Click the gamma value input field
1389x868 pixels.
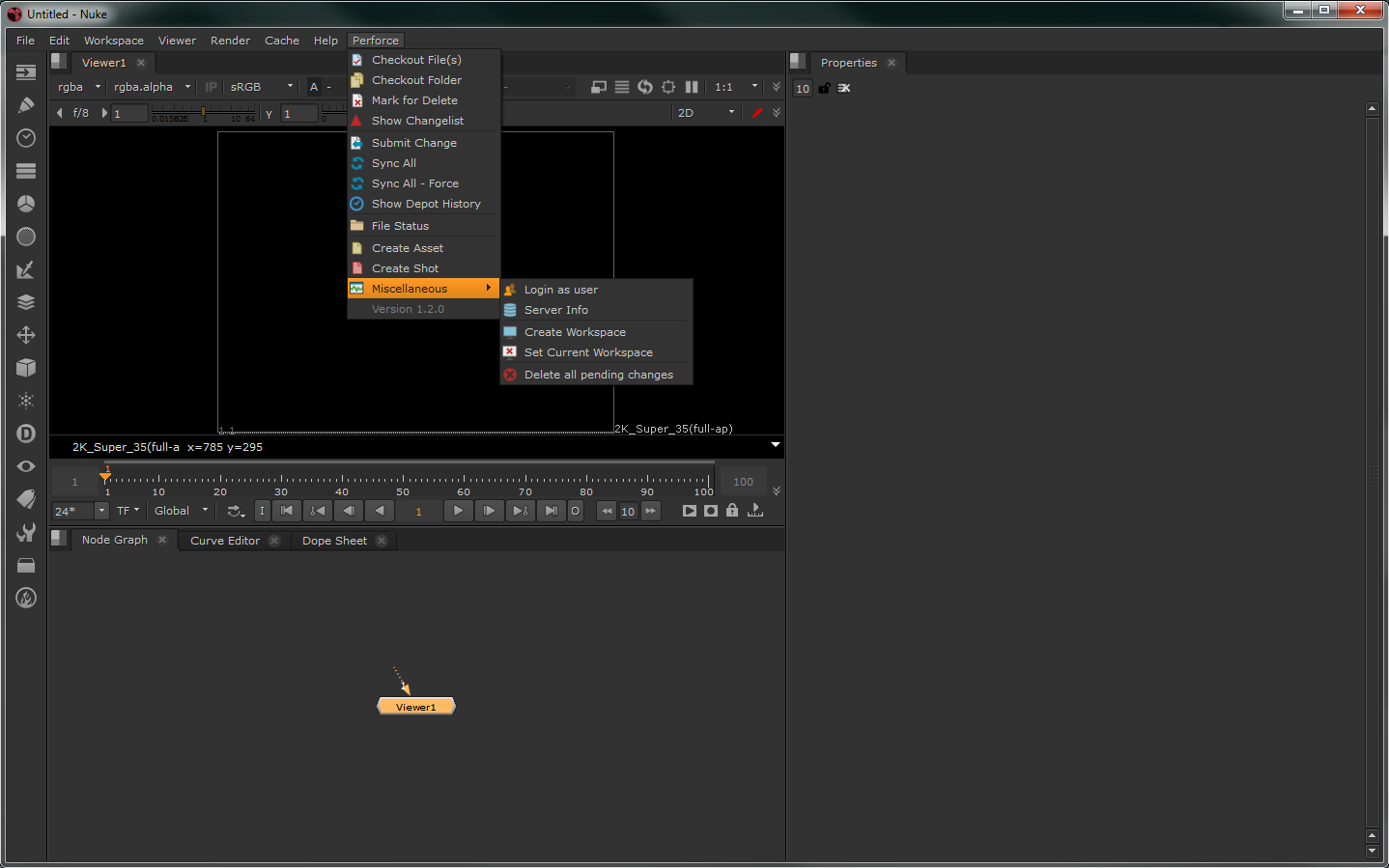click(x=299, y=113)
